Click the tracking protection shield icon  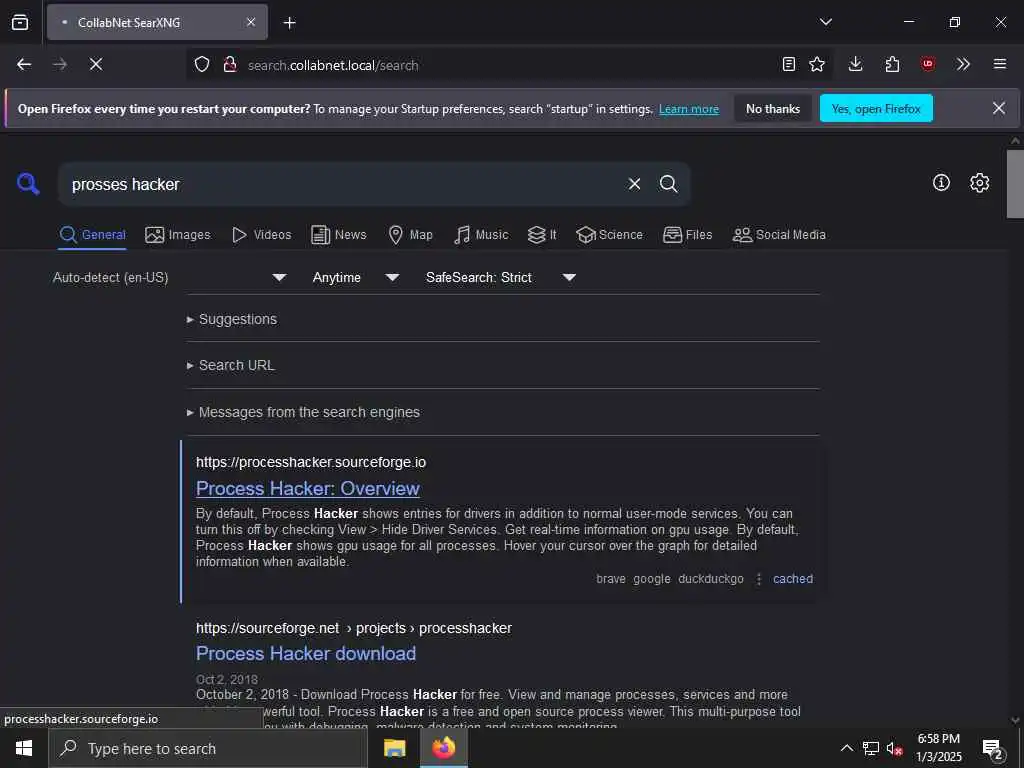[x=202, y=65]
